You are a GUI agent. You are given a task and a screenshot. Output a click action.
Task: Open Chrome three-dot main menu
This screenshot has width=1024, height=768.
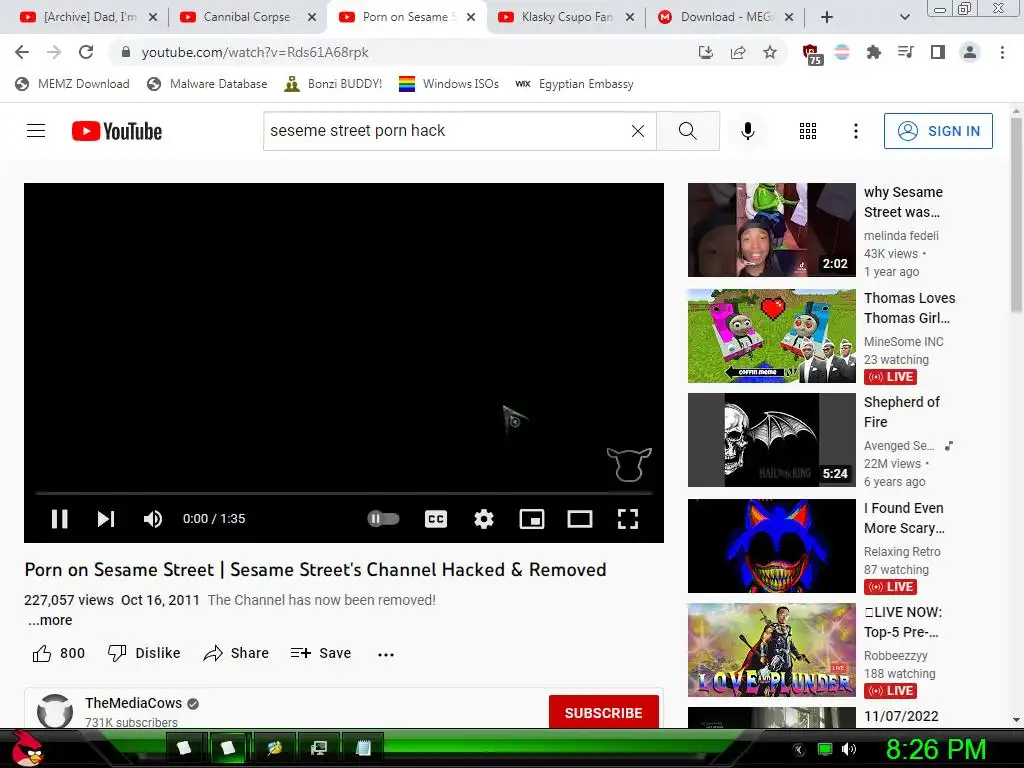[x=1002, y=52]
